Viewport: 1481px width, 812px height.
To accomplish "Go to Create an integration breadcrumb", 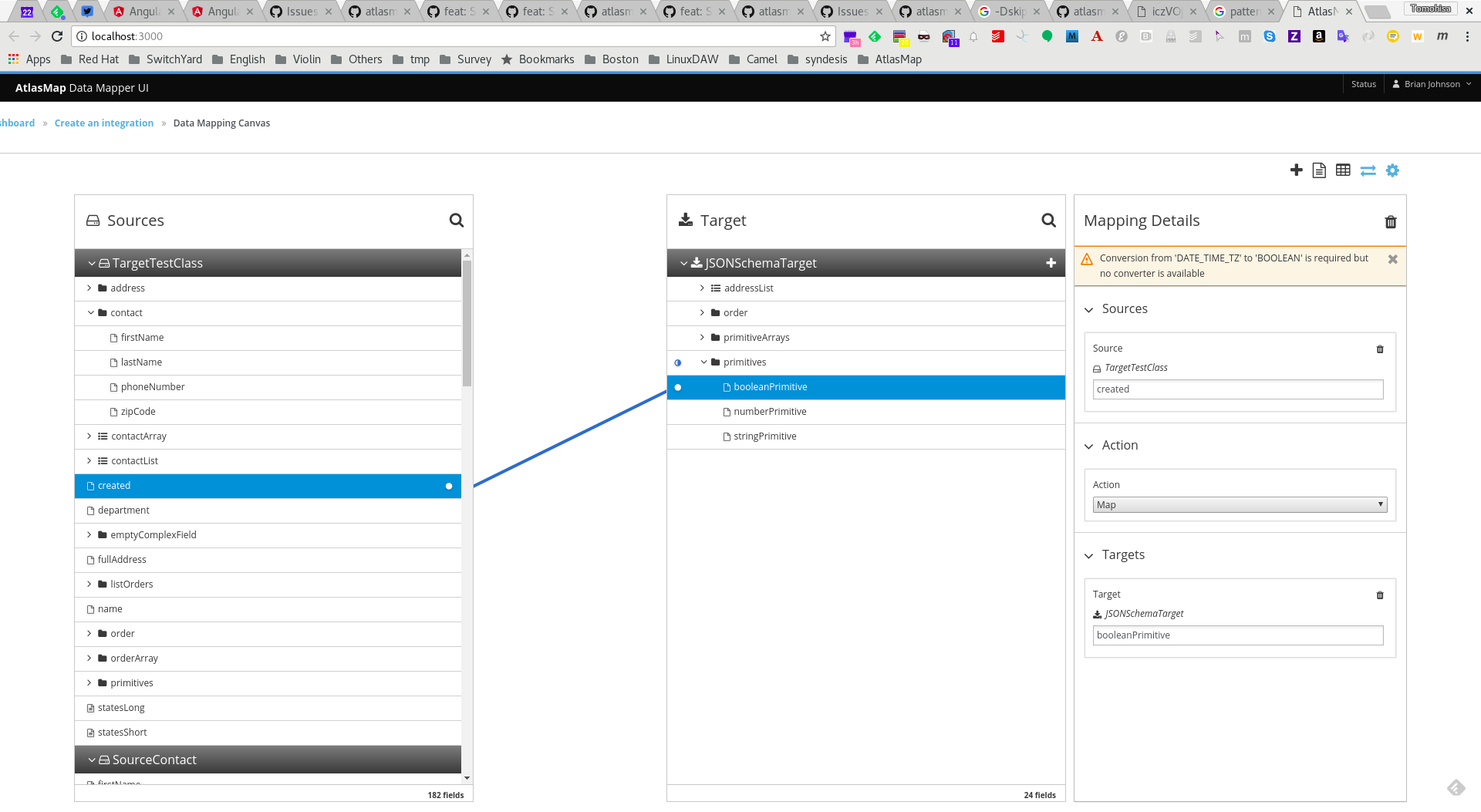I will pyautogui.click(x=104, y=123).
